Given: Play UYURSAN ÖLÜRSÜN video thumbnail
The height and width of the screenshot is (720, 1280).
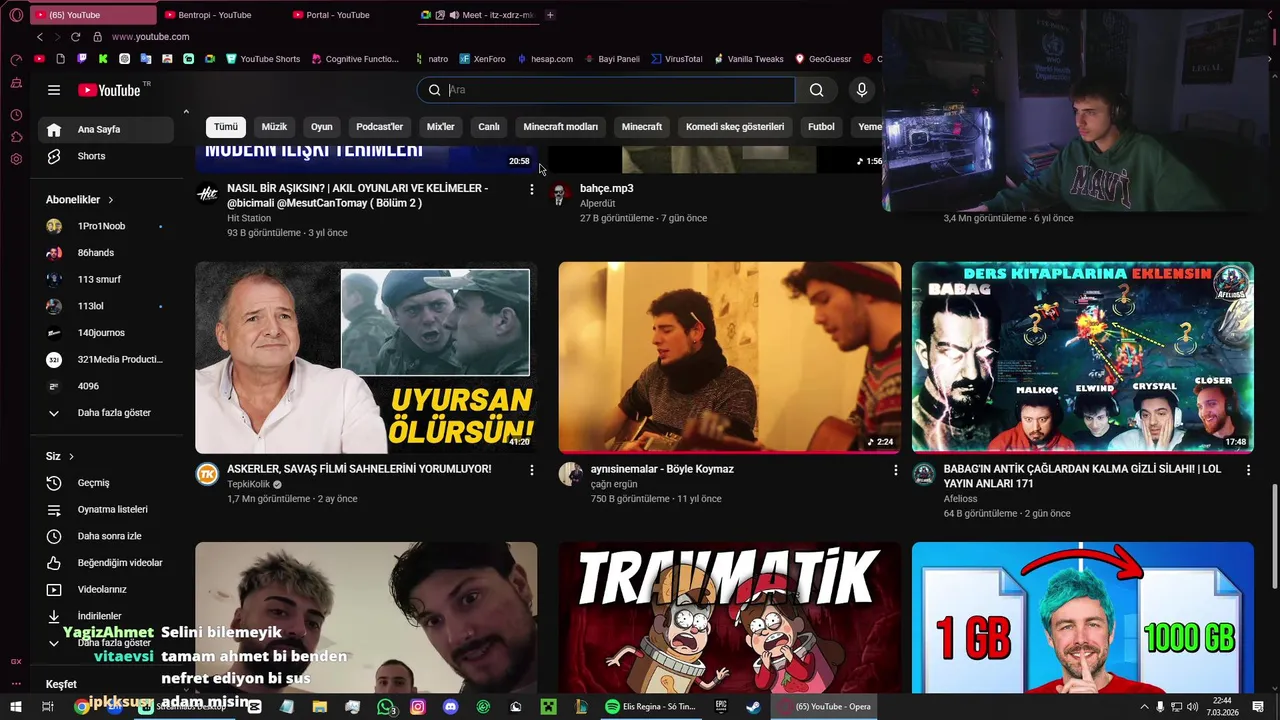Looking at the screenshot, I should 366,358.
